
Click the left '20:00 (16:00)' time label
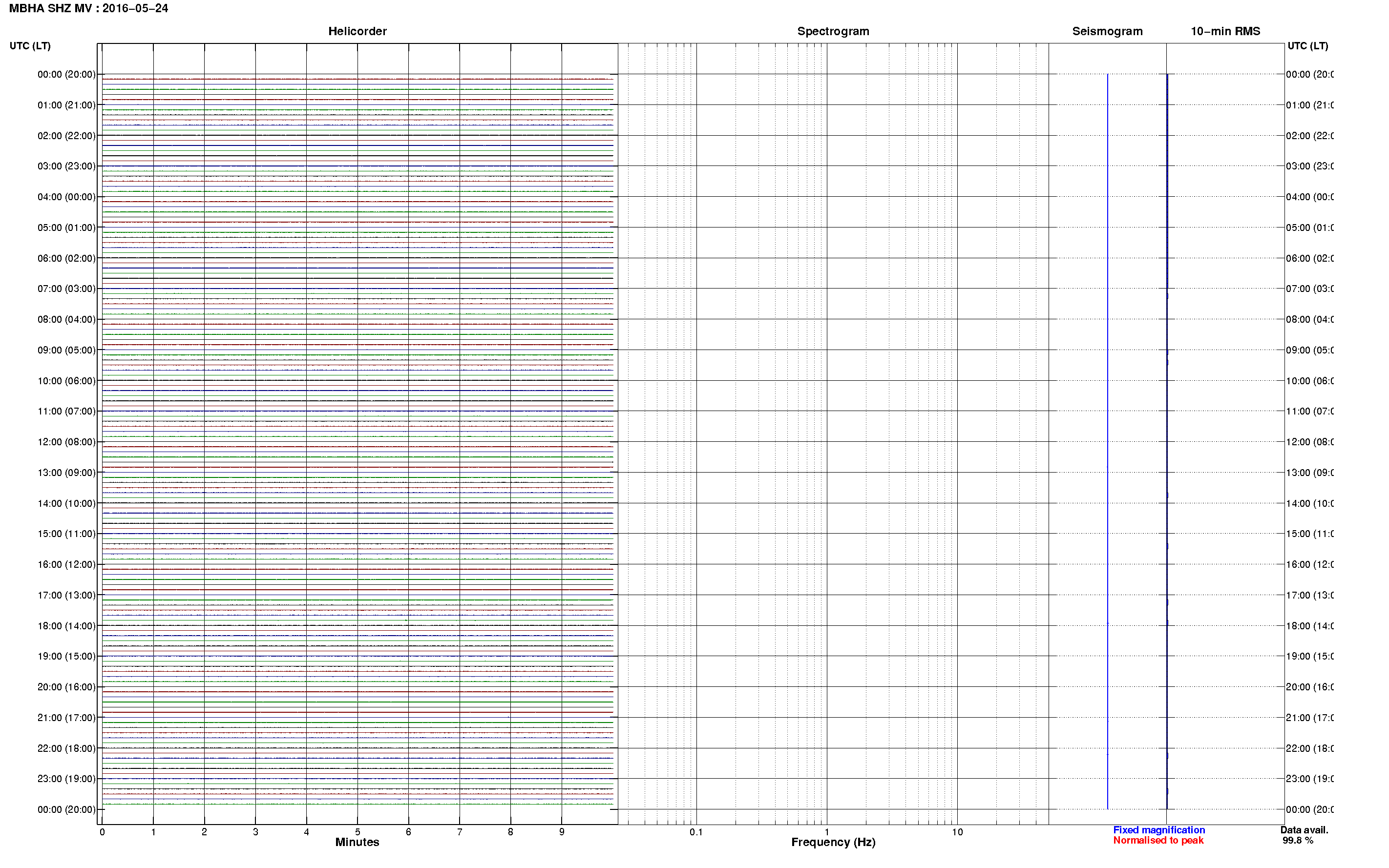[66, 687]
